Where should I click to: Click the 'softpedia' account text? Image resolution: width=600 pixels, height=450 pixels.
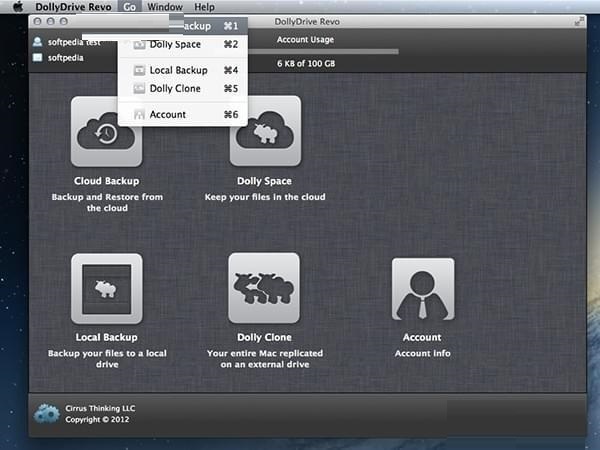click(65, 58)
